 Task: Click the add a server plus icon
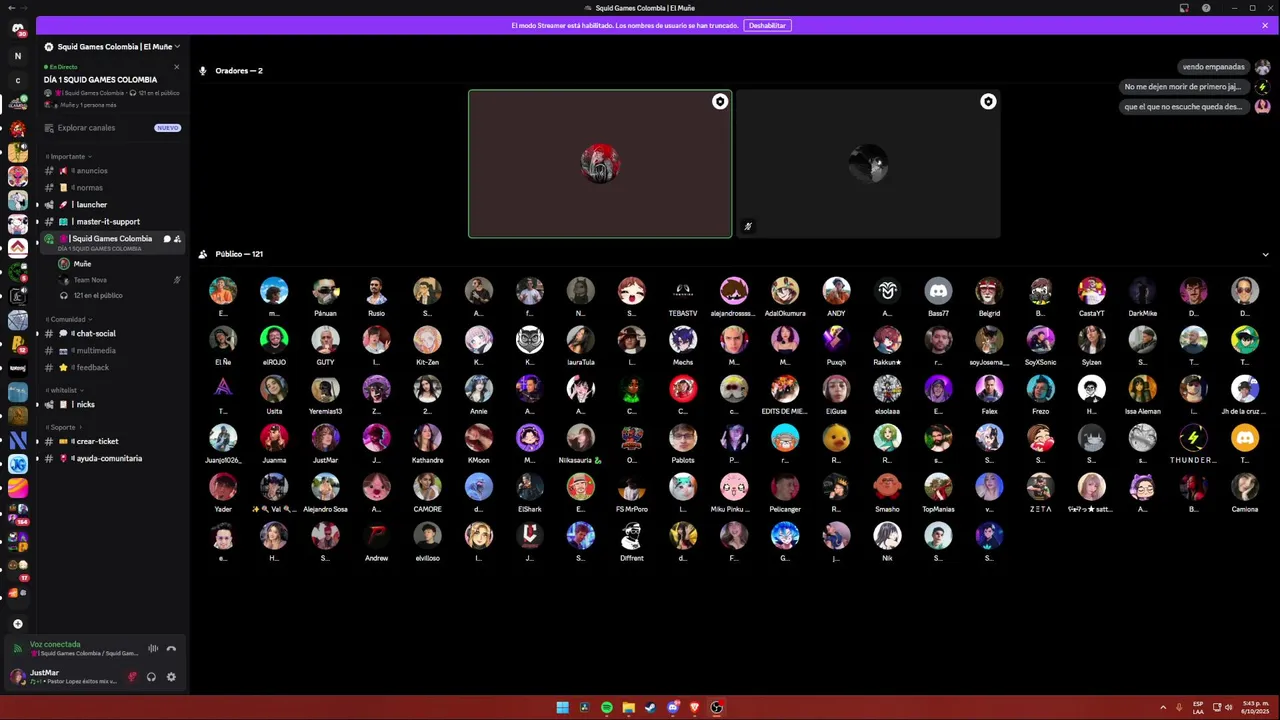click(17, 624)
